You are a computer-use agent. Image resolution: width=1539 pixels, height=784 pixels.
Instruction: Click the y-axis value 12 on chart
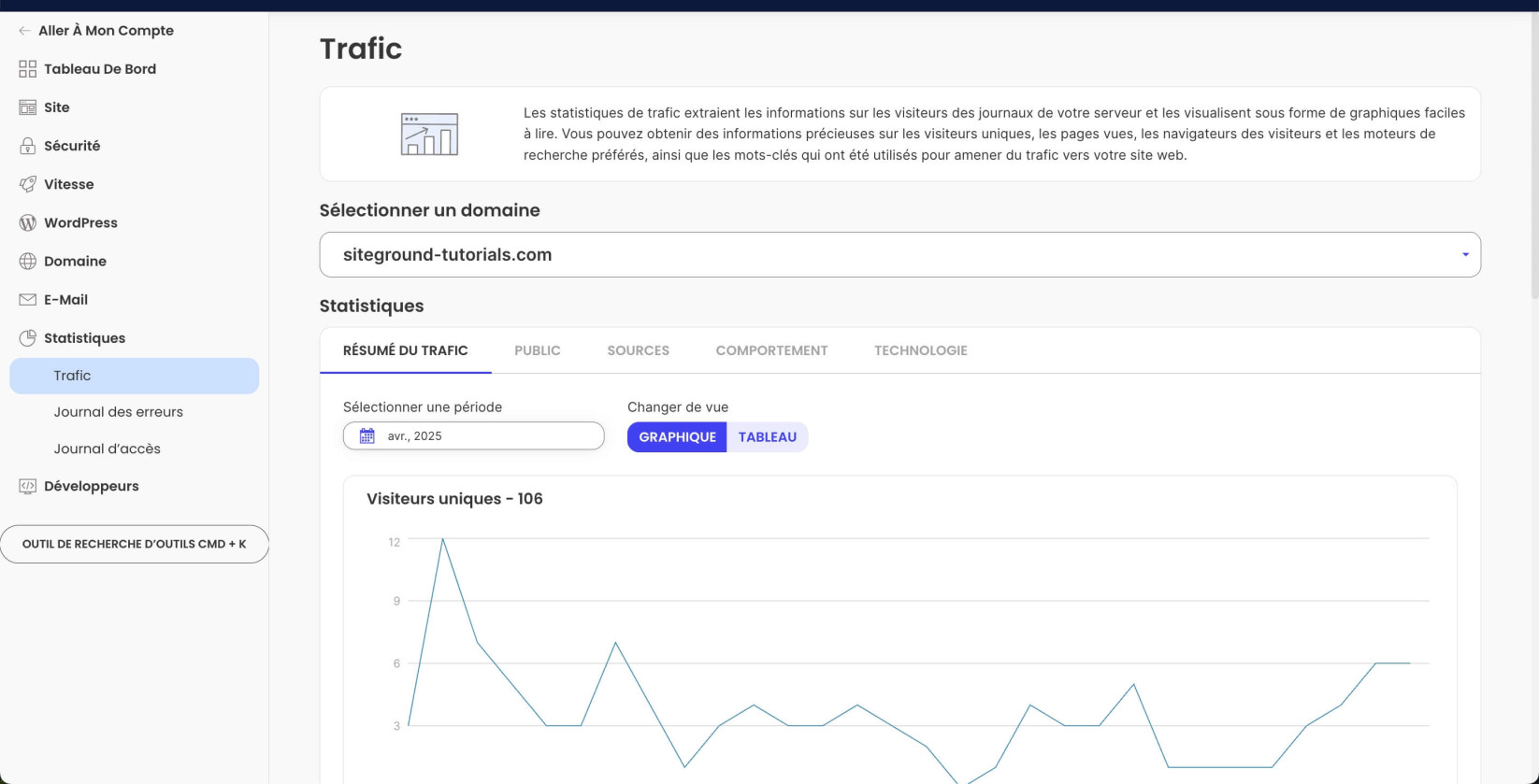click(394, 542)
